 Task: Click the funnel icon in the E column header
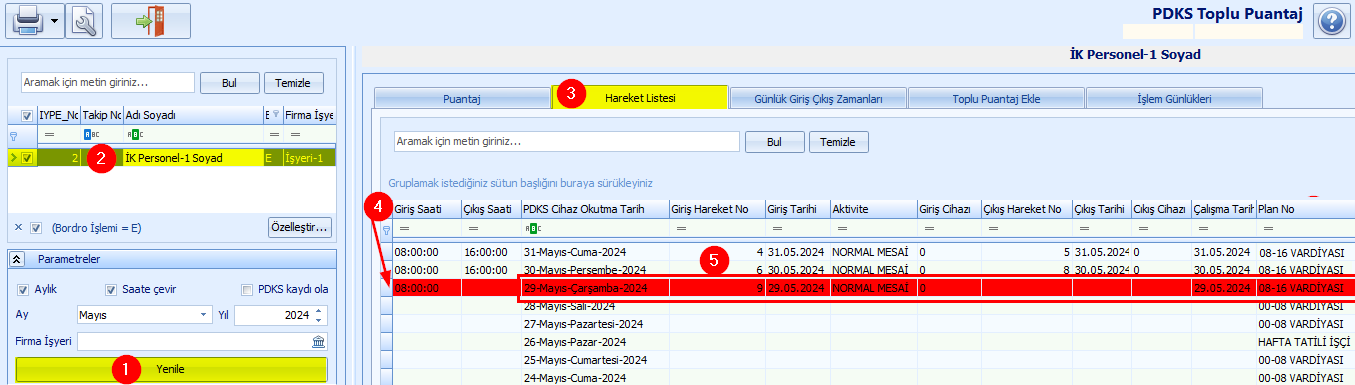click(x=277, y=115)
